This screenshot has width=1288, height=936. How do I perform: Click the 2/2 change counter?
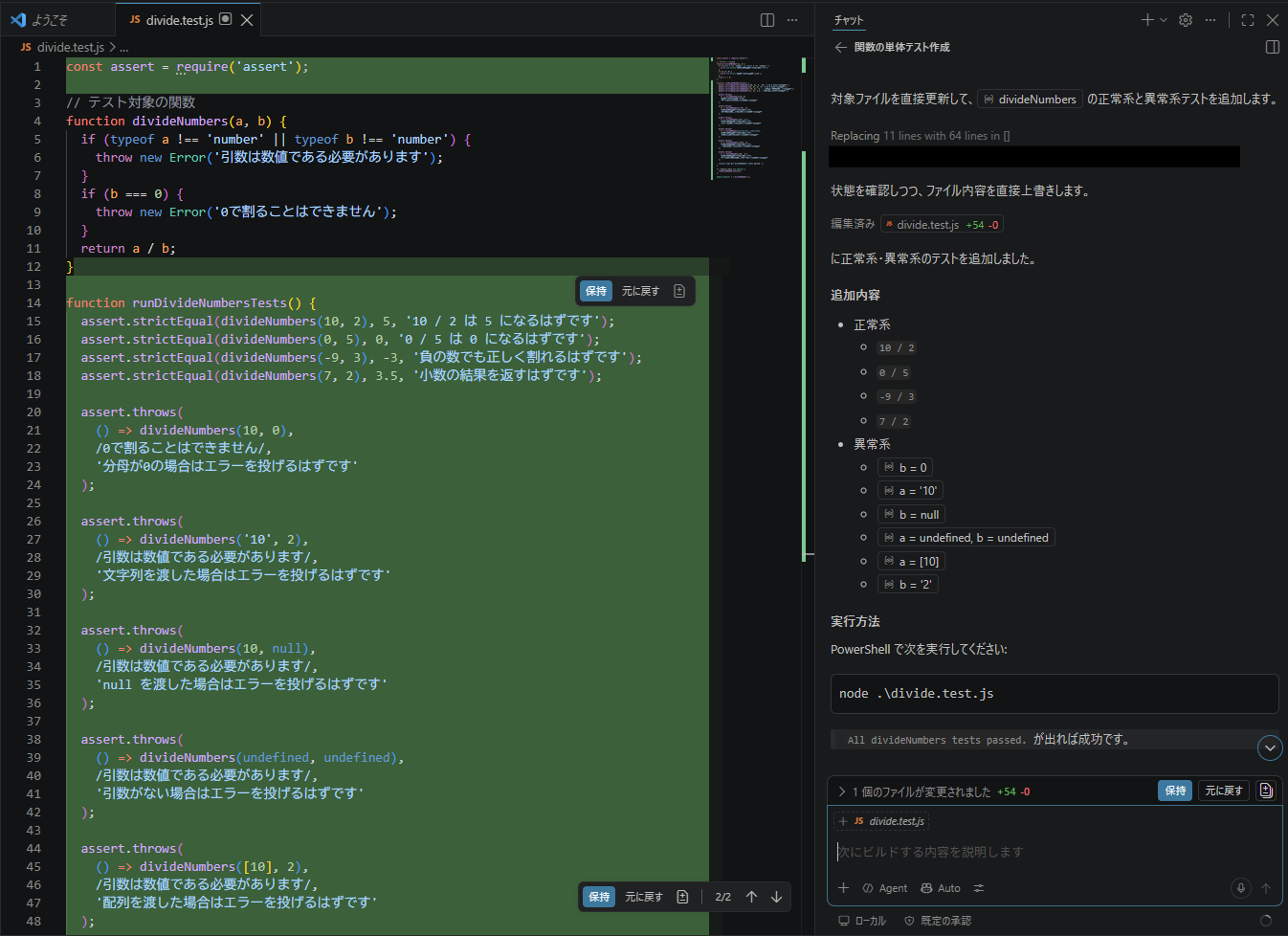723,897
